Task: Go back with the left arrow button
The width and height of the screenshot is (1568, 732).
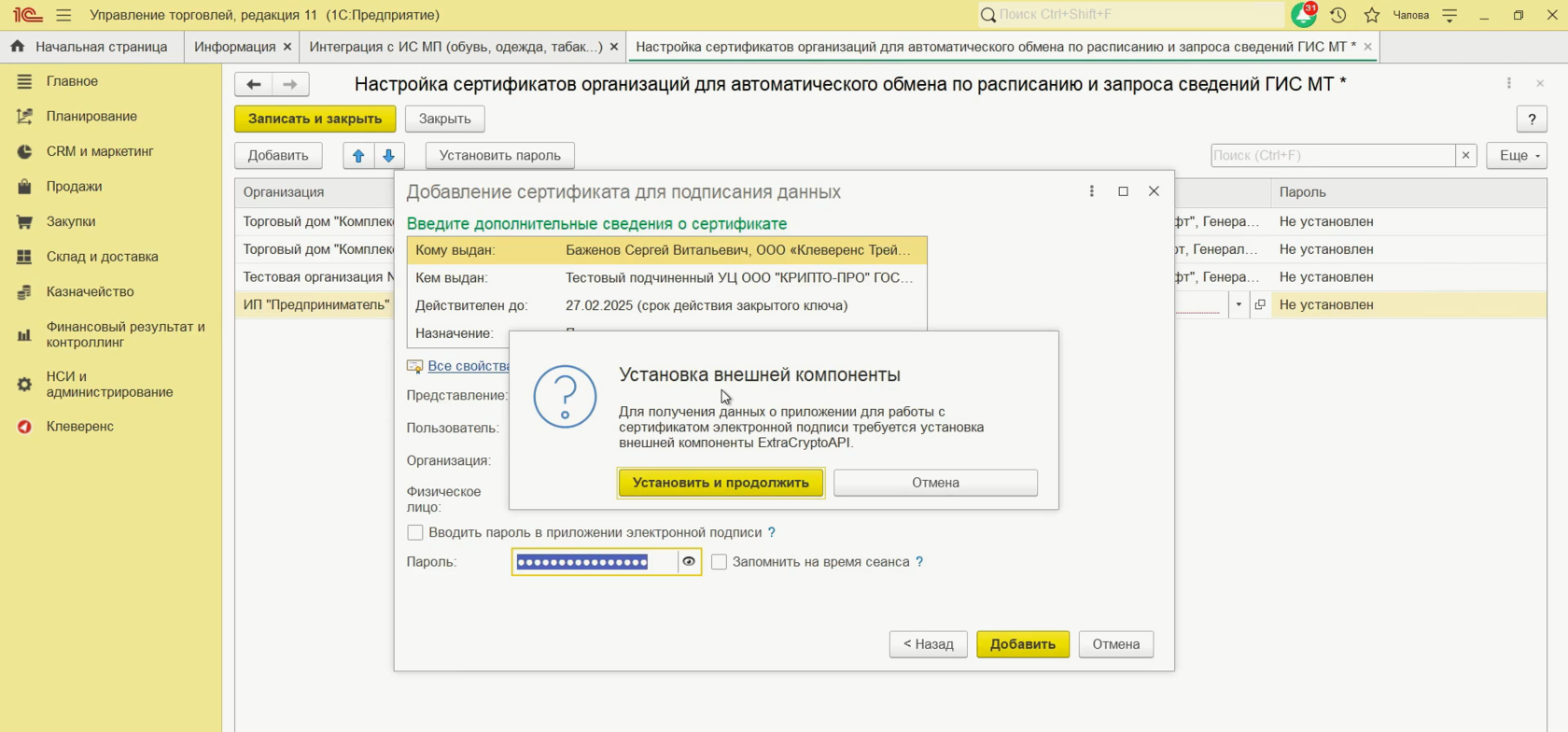Action: coord(253,84)
